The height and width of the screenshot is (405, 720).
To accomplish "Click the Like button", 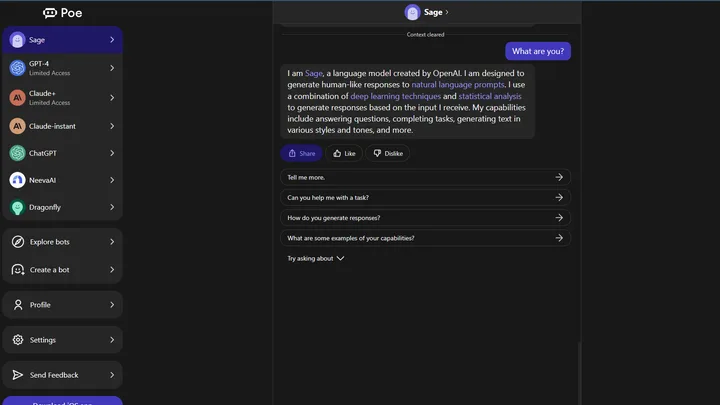I will click(344, 153).
